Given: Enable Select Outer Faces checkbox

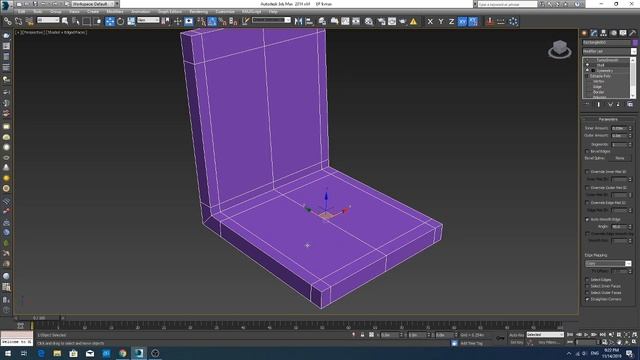Looking at the screenshot, I should pos(587,293).
